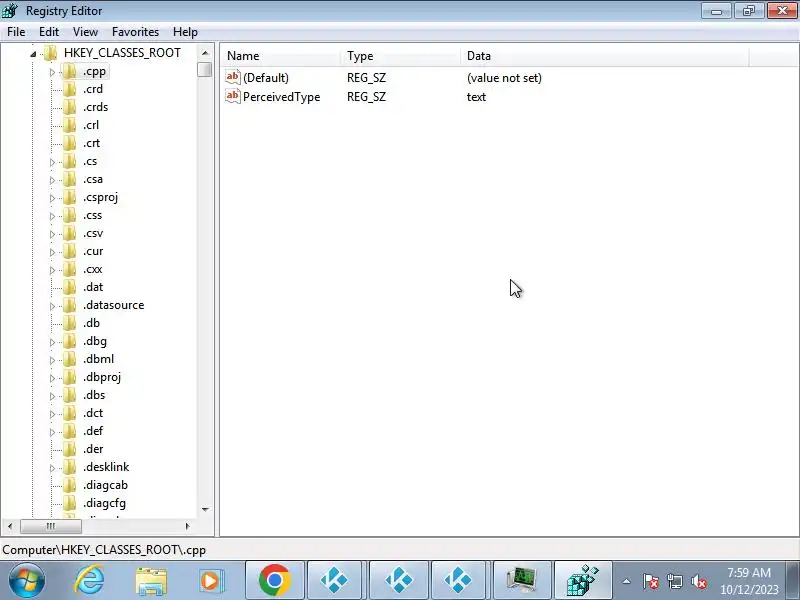Expand the .cs key
The width and height of the screenshot is (800, 600).
(x=52, y=162)
